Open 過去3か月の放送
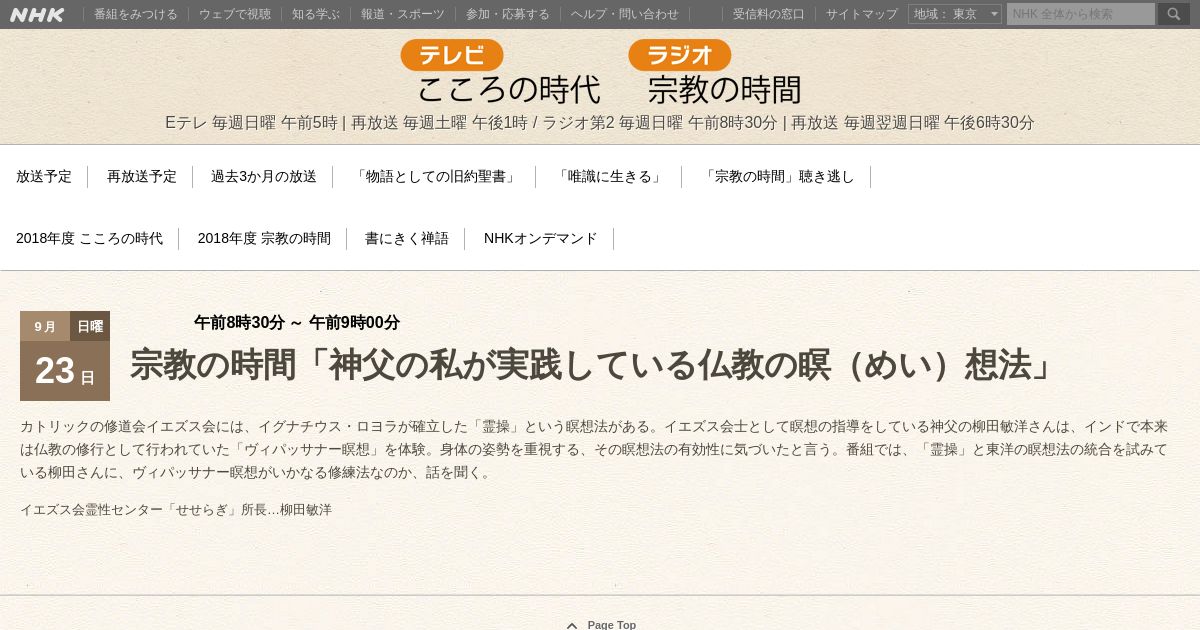The height and width of the screenshot is (630, 1200). click(264, 177)
